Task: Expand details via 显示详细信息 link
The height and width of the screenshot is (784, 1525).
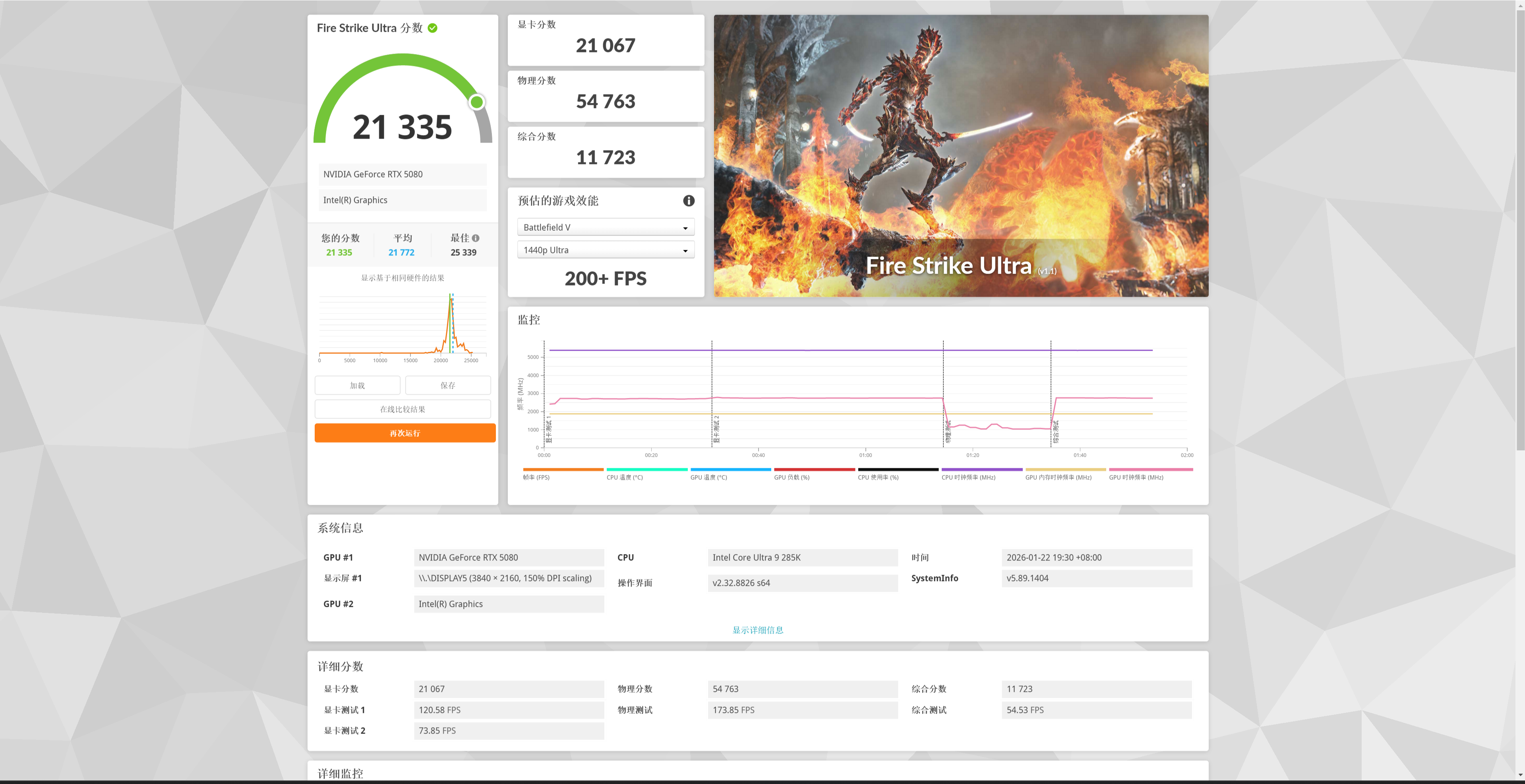Action: pyautogui.click(x=758, y=630)
